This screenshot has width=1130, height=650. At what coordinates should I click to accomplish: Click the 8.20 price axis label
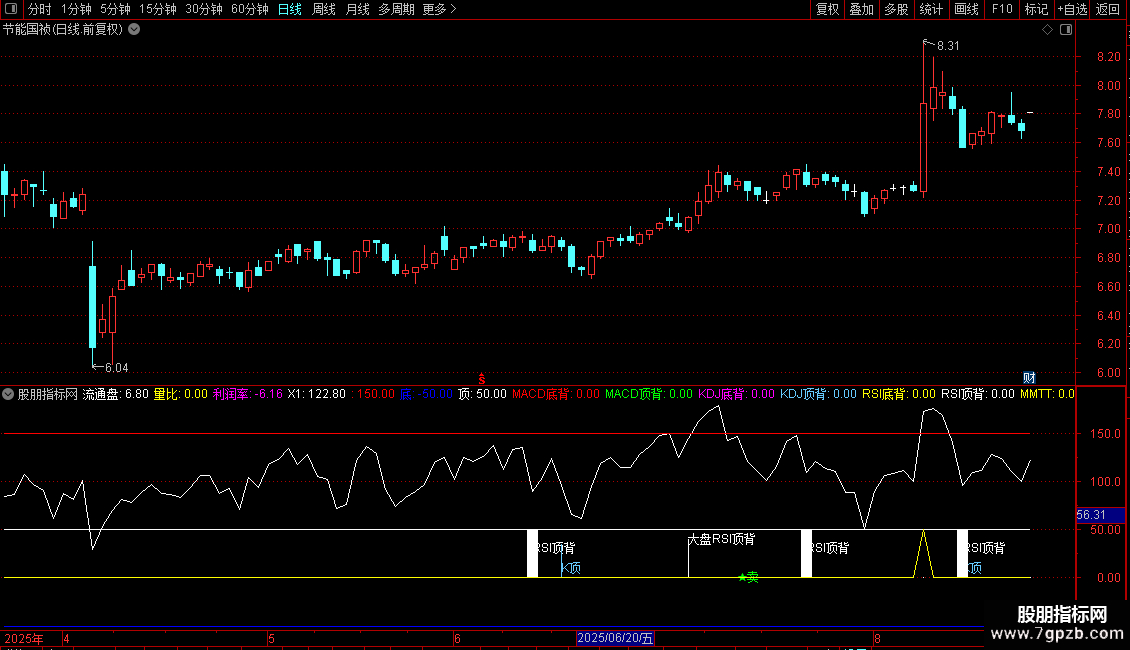click(1108, 57)
